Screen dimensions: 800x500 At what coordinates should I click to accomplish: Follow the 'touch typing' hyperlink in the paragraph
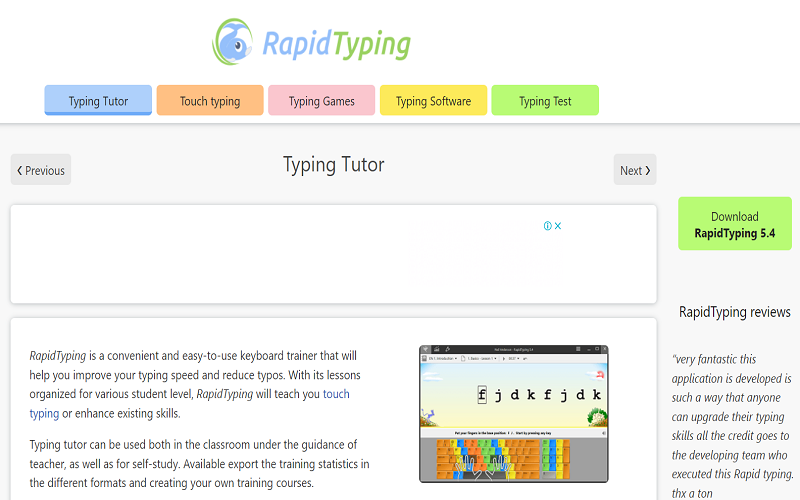(336, 394)
